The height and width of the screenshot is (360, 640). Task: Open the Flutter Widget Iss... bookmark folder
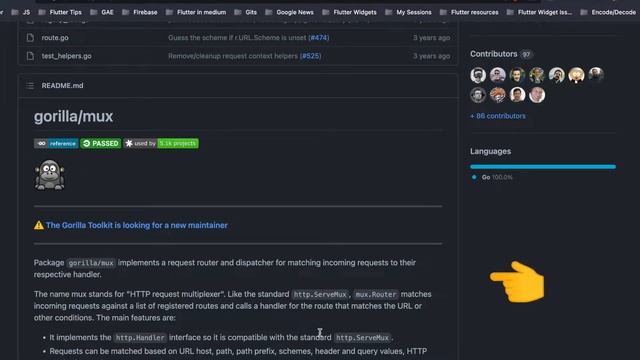(539, 12)
